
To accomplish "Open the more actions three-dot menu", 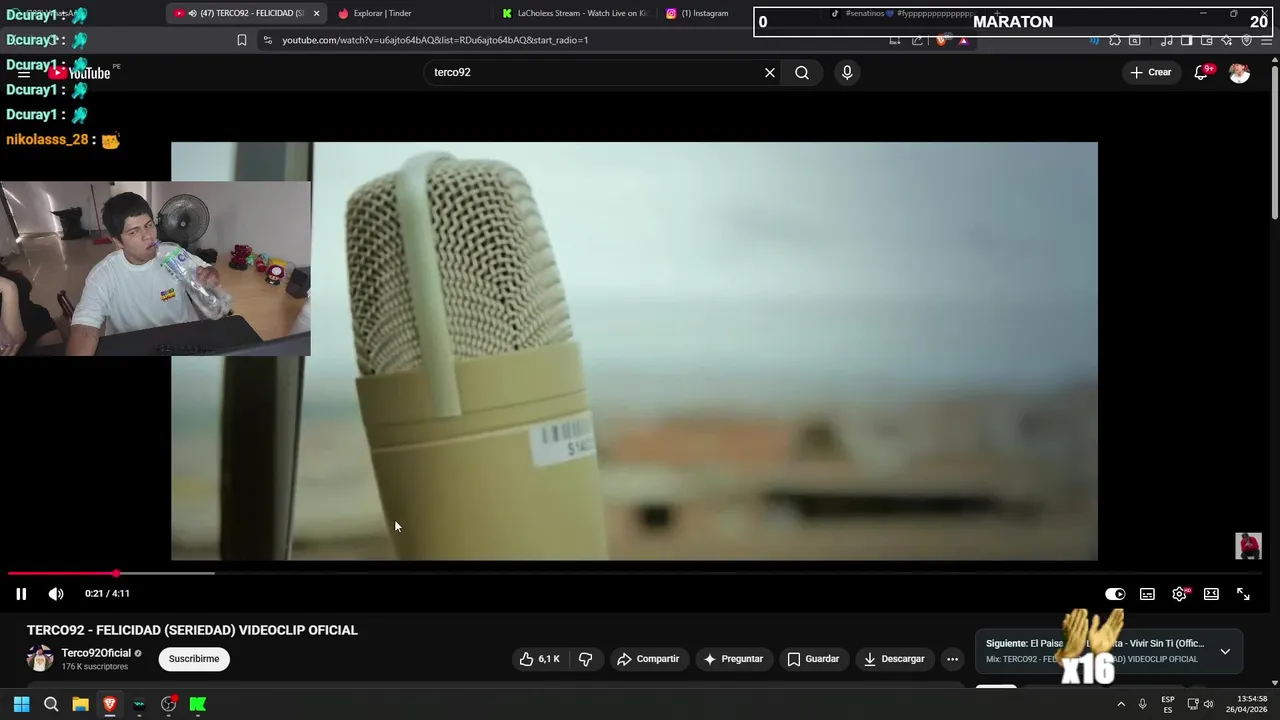I will pos(953,659).
